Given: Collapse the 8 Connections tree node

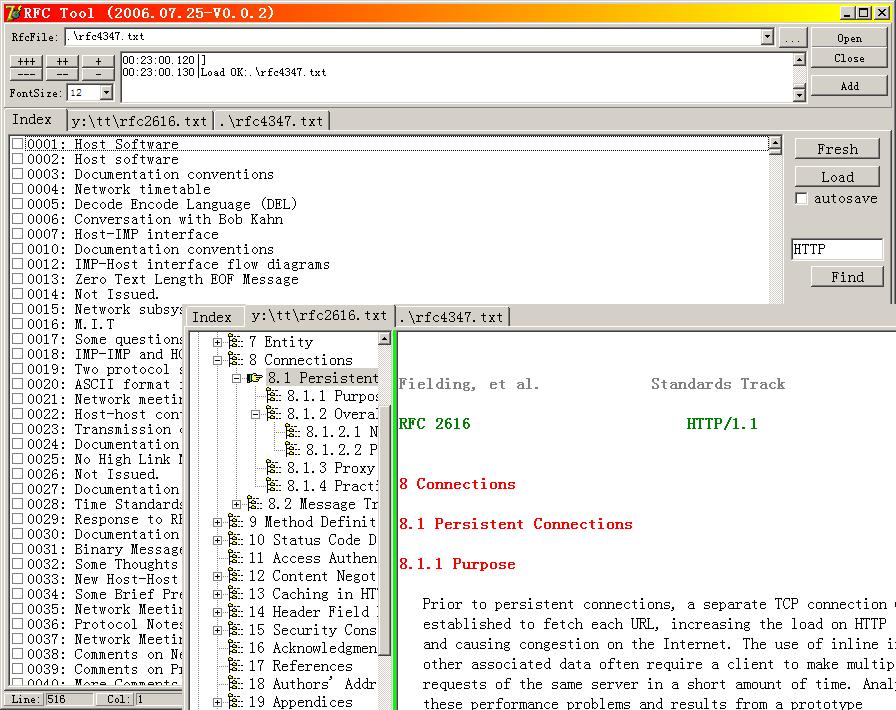Looking at the screenshot, I should click(x=217, y=360).
